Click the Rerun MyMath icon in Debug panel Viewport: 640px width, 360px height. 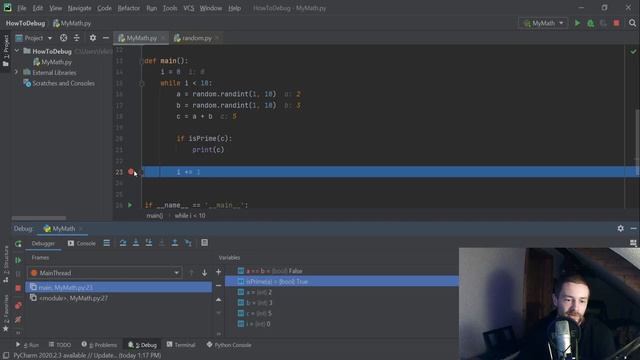[x=18, y=244]
